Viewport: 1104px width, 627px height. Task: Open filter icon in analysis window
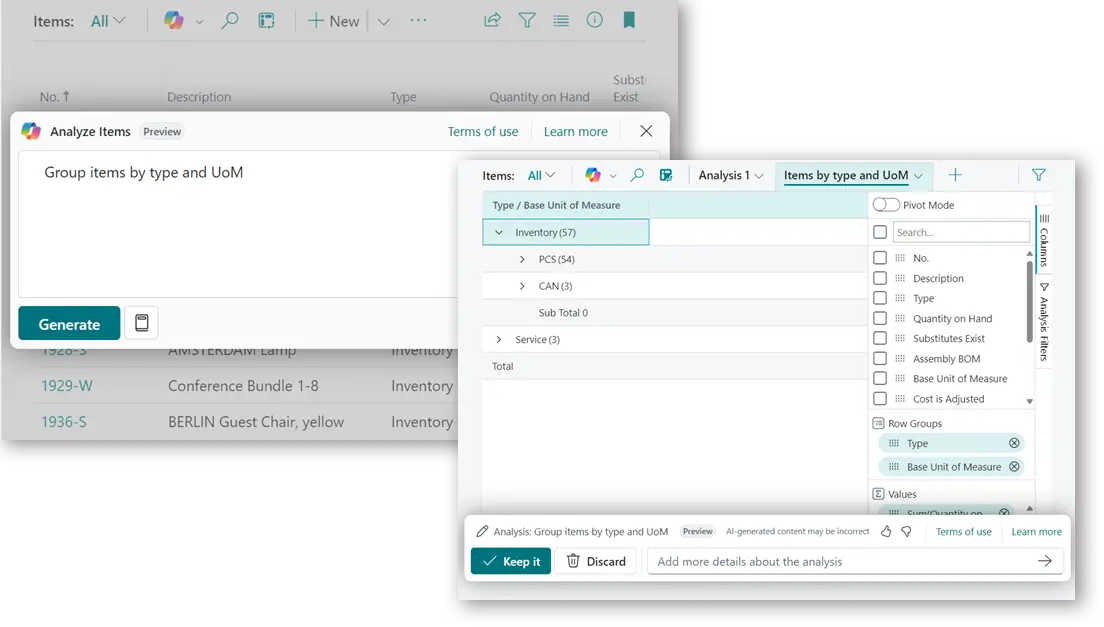click(1039, 175)
